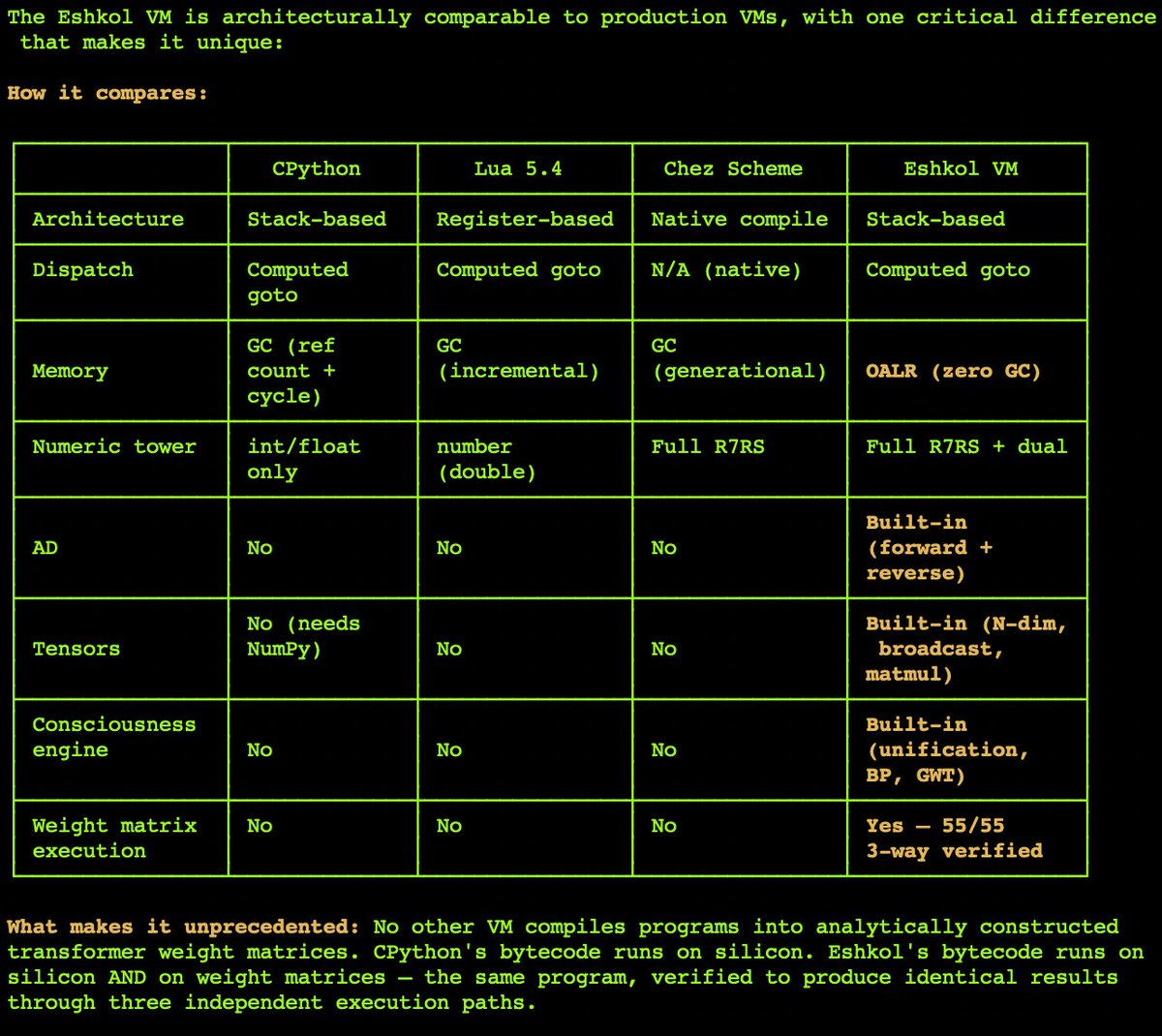
Task: Click the Architecture row label
Action: (107, 219)
